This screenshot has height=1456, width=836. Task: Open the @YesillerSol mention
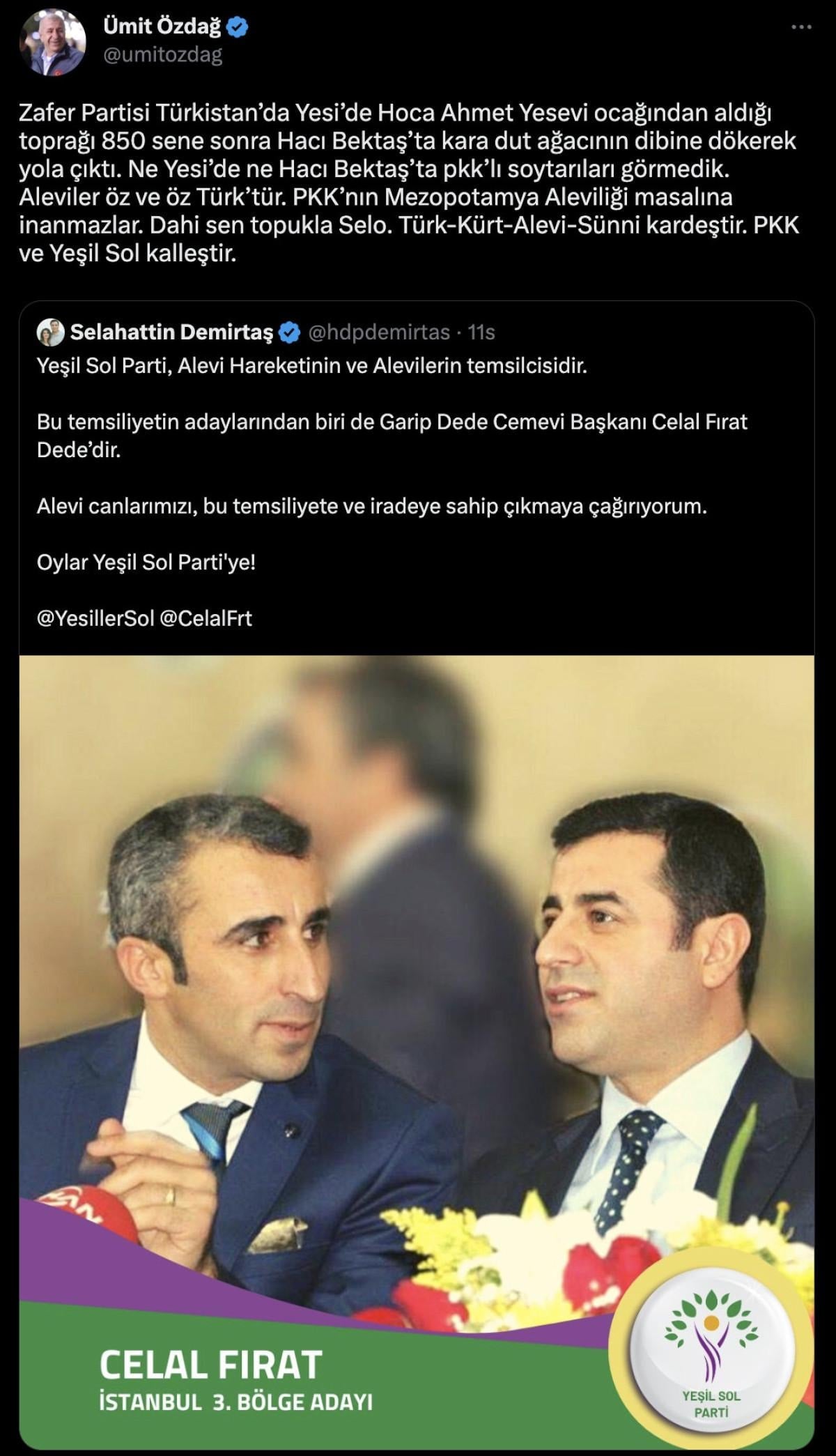click(x=95, y=618)
